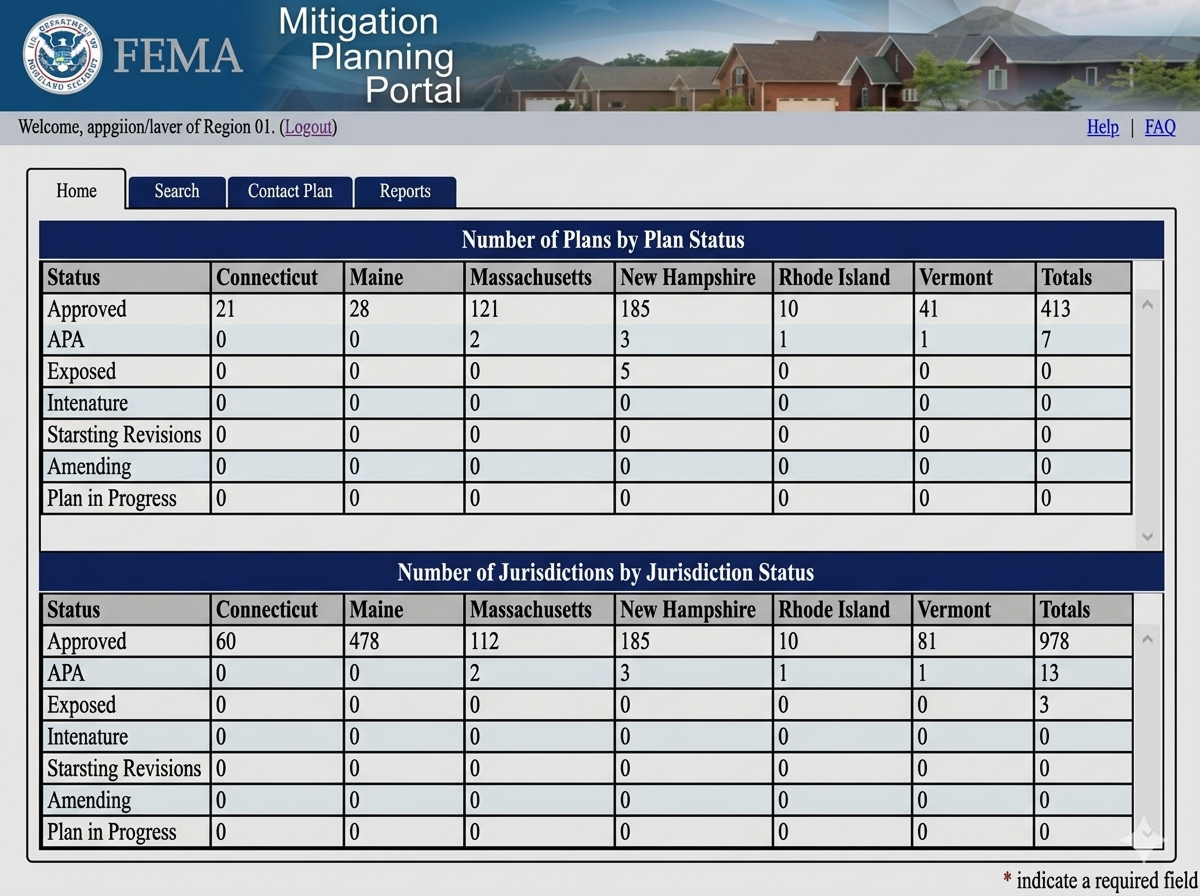Image resolution: width=1200 pixels, height=896 pixels.
Task: Select Vermont column header in the Jurisdictions table
Action: 957,609
